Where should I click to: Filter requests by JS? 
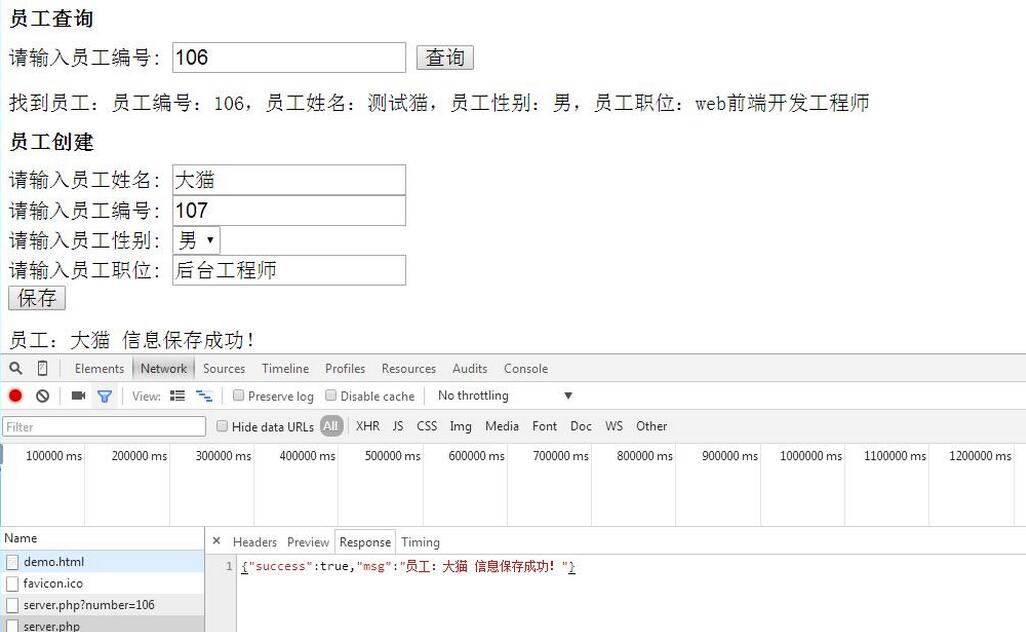click(398, 426)
